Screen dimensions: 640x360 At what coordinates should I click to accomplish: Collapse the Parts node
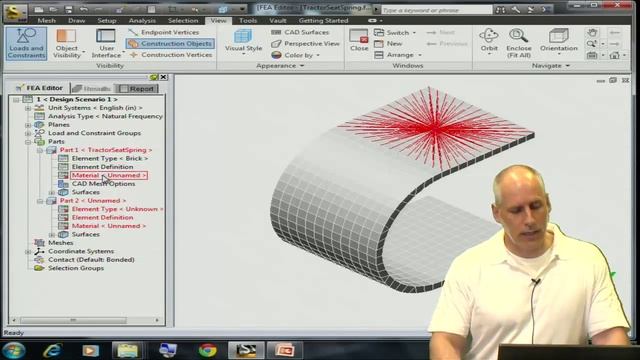pyautogui.click(x=28, y=142)
